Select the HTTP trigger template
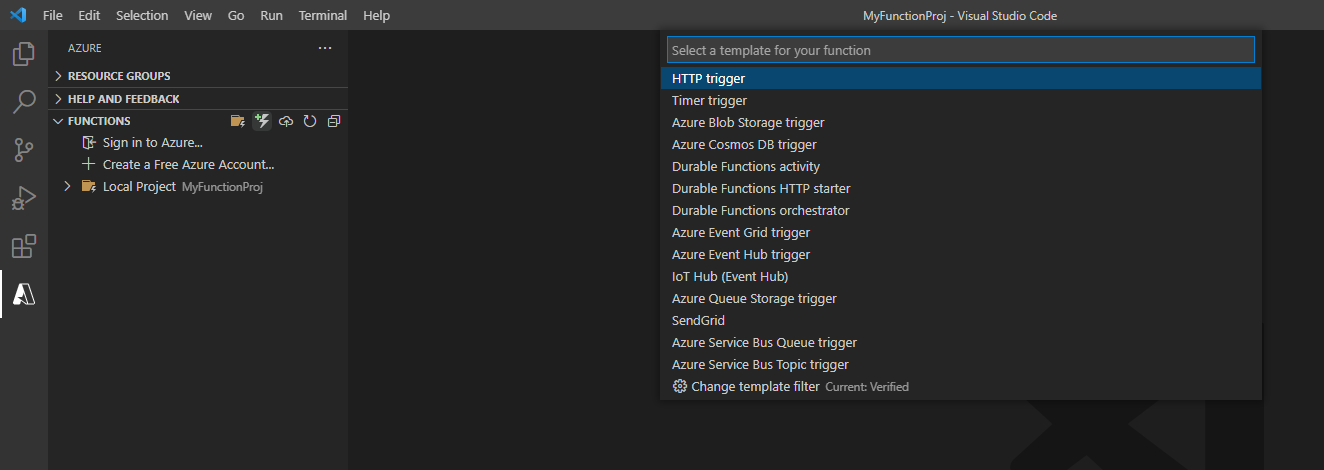Viewport: 1324px width, 470px height. point(960,78)
